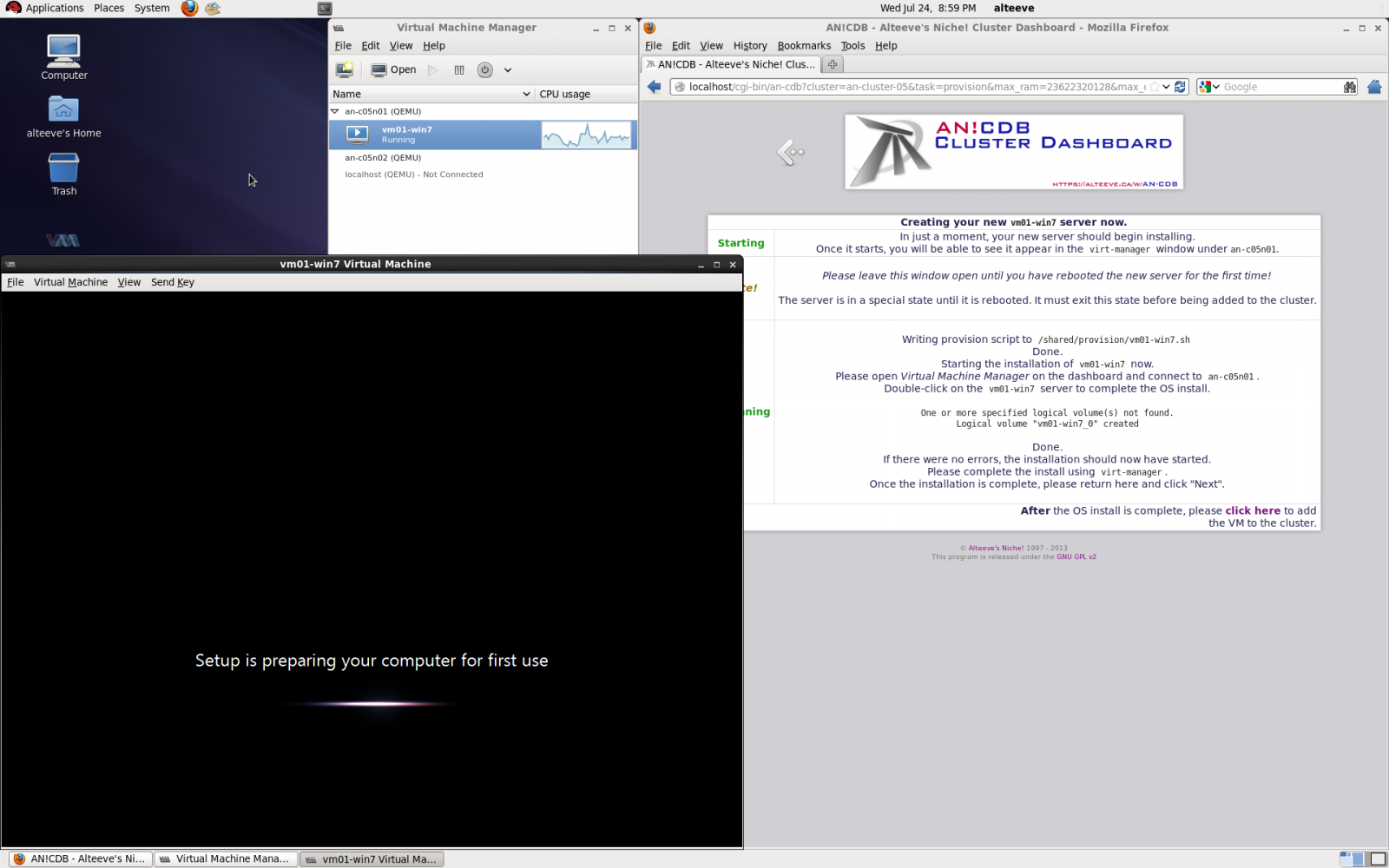Screen dimensions: 1389x868
Task: Click Firefox's back arrow button
Action: (655, 87)
